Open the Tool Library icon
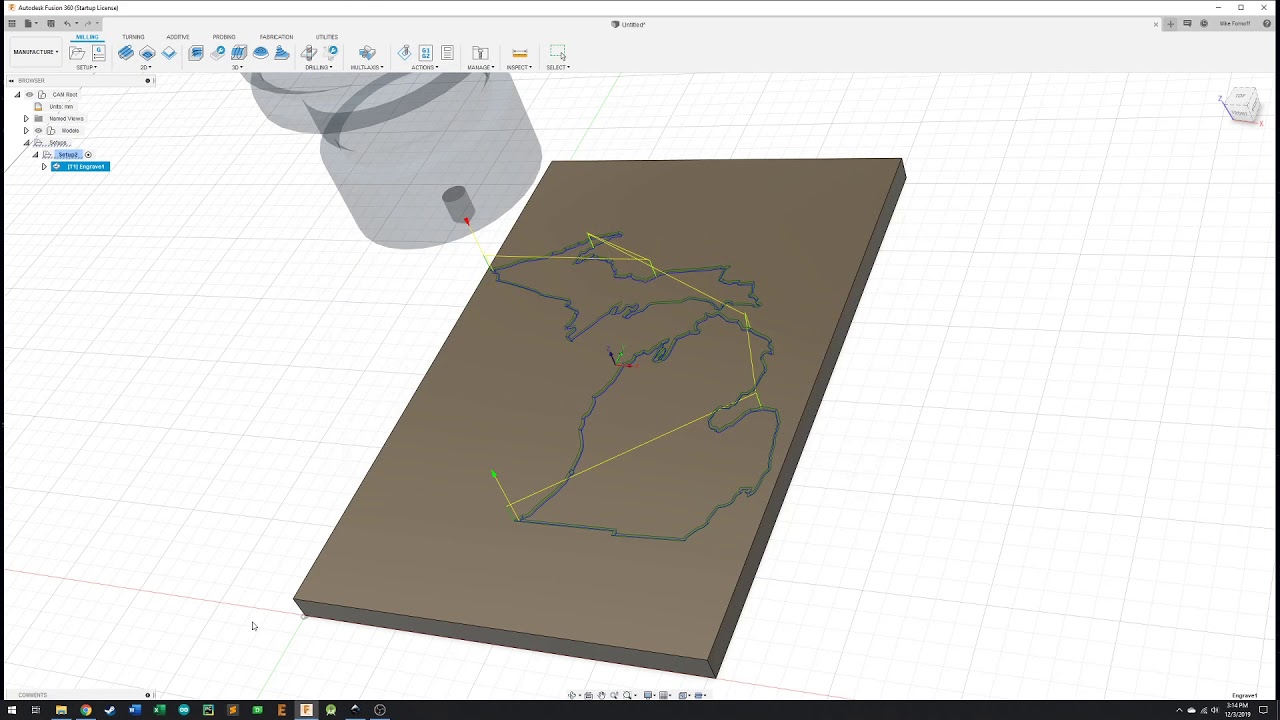This screenshot has width=1280, height=720. (480, 53)
